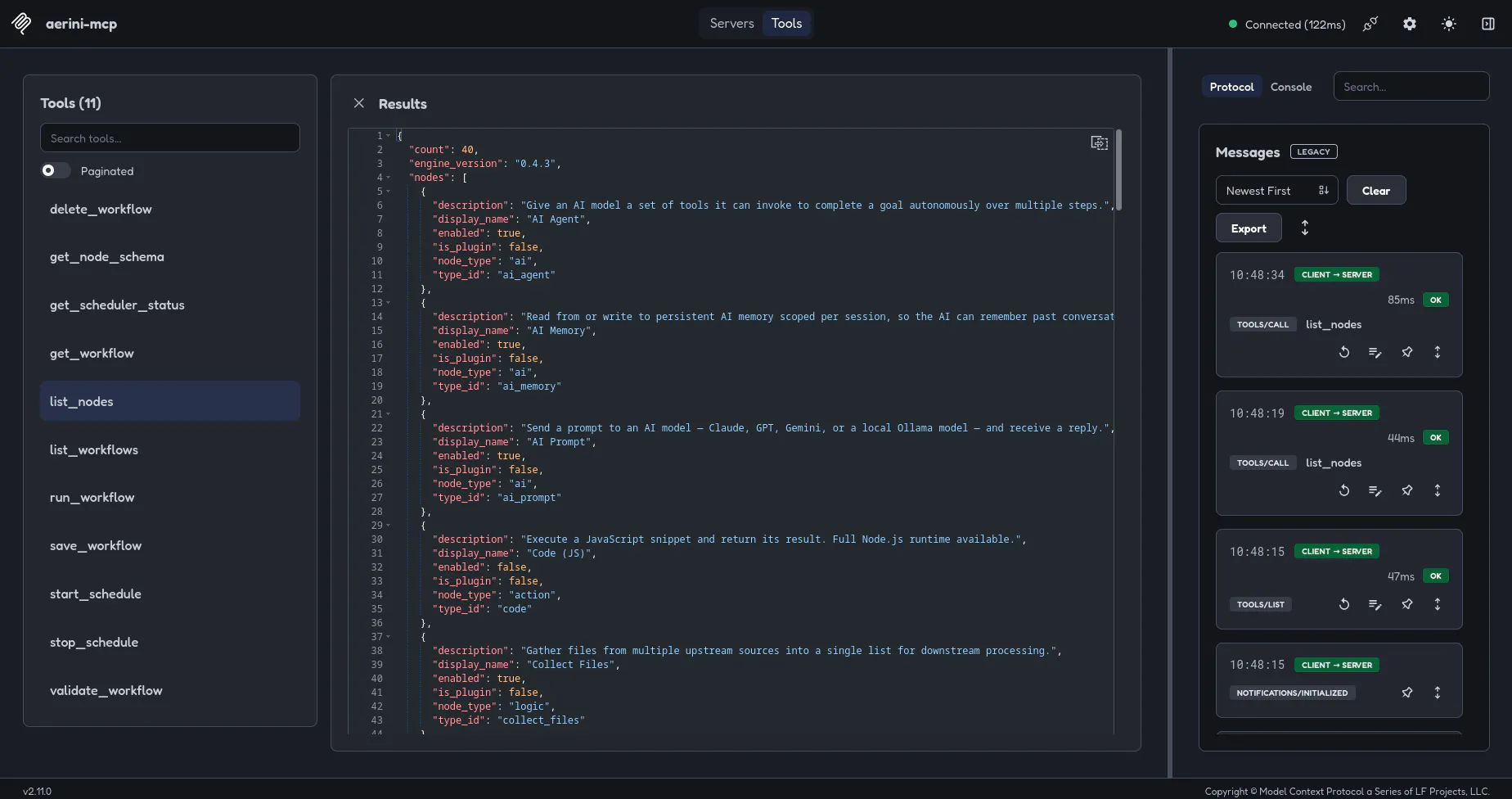
Task: Replay the 10:48:19 list_nodes request
Action: click(1344, 490)
